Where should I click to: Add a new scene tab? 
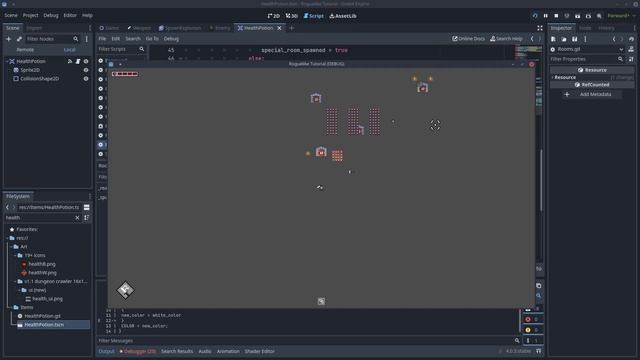tap(291, 28)
